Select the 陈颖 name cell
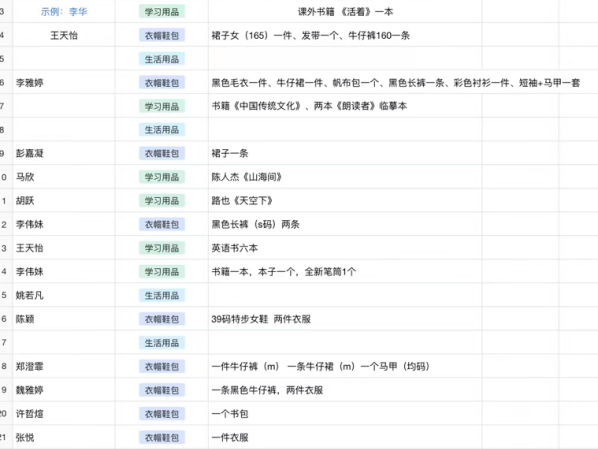The image size is (598, 449). pyautogui.click(x=64, y=319)
